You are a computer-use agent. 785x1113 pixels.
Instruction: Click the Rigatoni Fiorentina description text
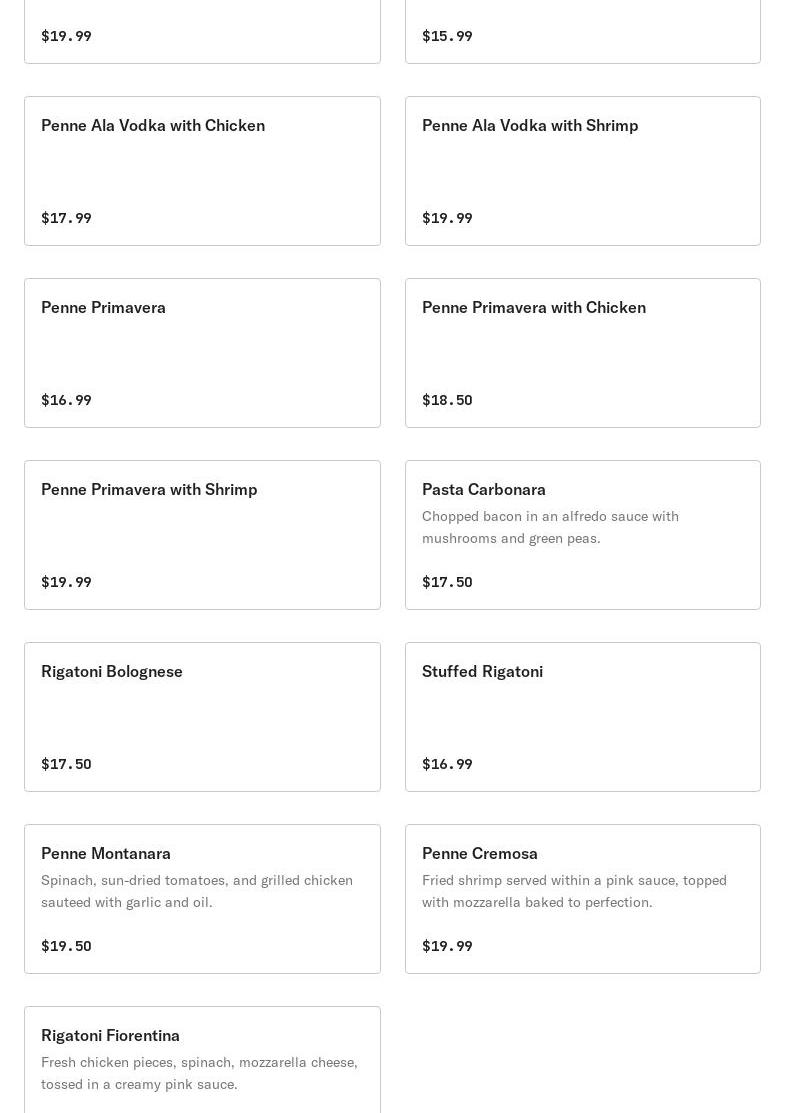tap(199, 1073)
